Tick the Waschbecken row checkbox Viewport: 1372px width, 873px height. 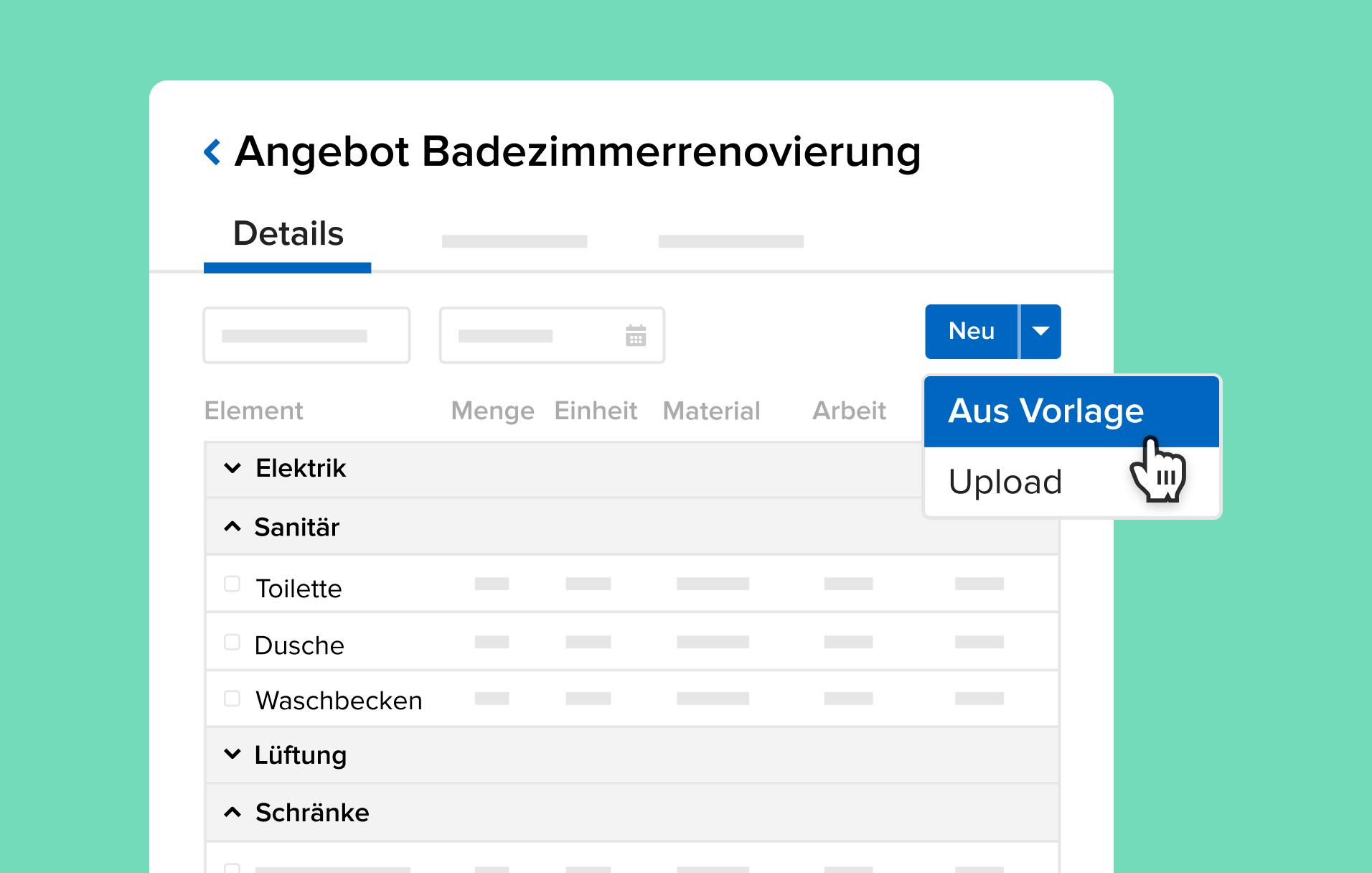point(232,699)
